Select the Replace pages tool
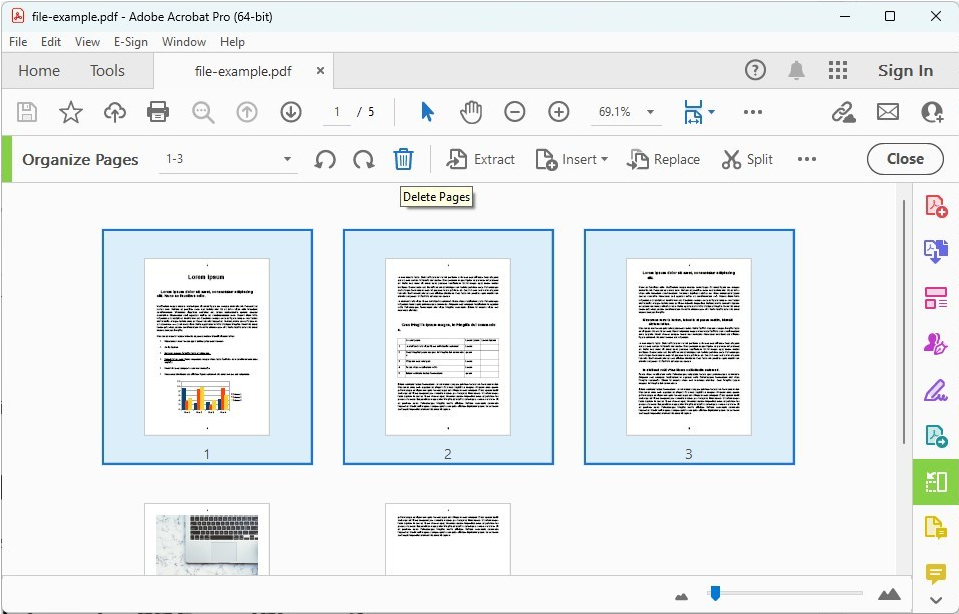Viewport: 959px width, 614px height. click(663, 159)
